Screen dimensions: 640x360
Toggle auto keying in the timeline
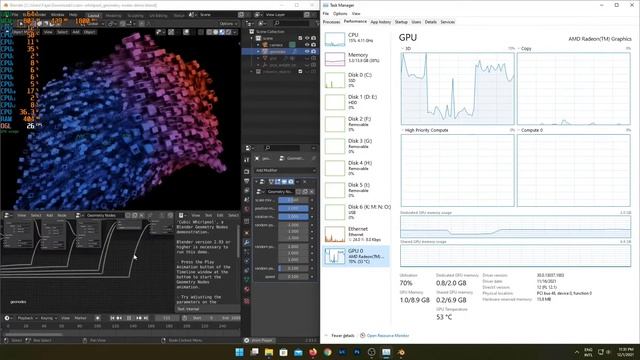[x=97, y=318]
